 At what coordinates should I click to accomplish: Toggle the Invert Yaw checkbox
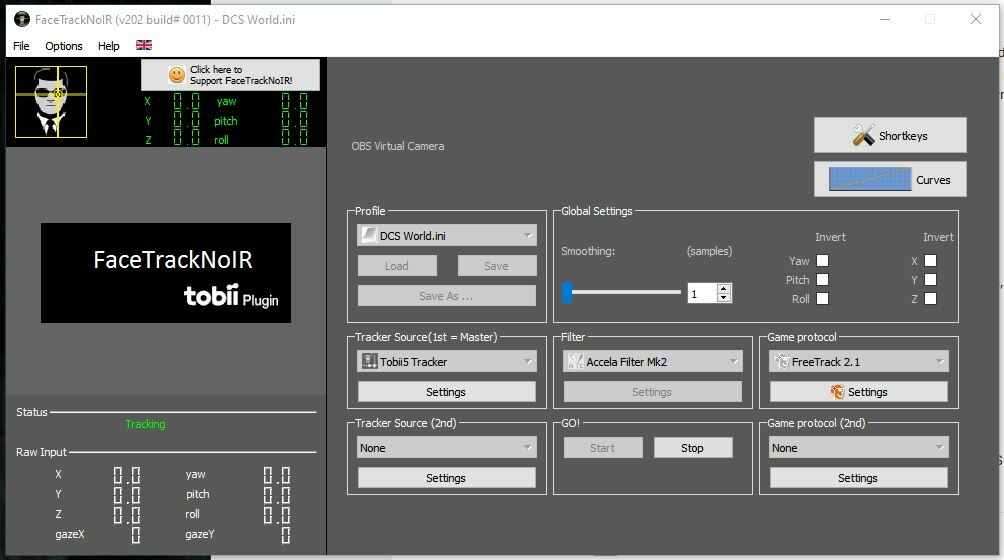point(823,260)
